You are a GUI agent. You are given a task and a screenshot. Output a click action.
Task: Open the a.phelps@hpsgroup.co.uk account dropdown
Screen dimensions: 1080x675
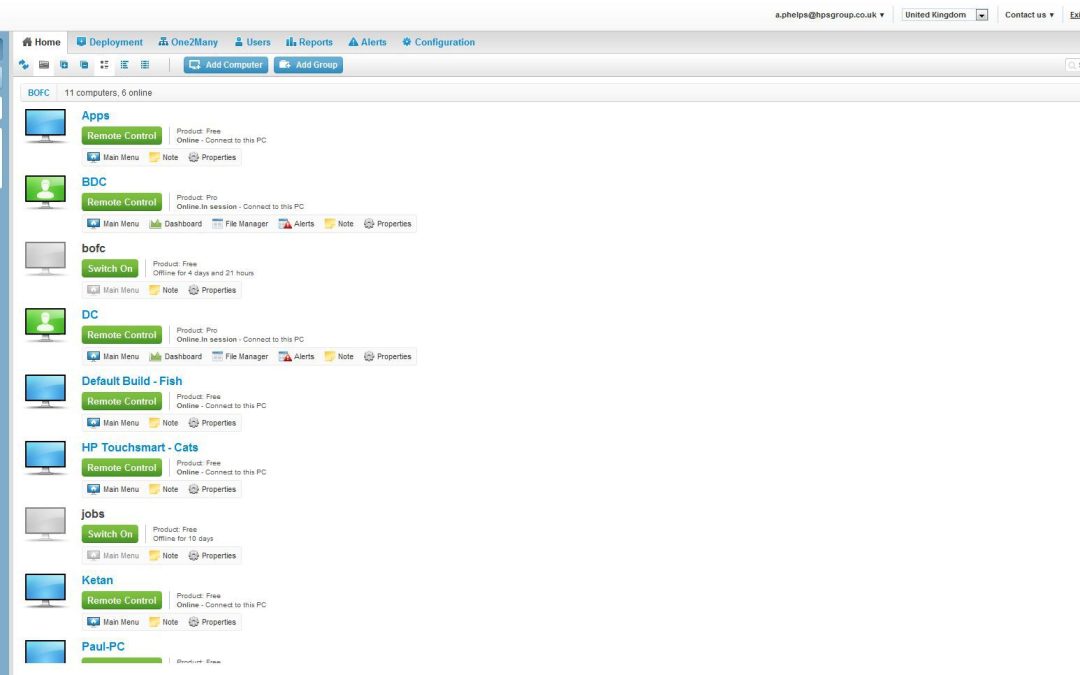pyautogui.click(x=829, y=14)
